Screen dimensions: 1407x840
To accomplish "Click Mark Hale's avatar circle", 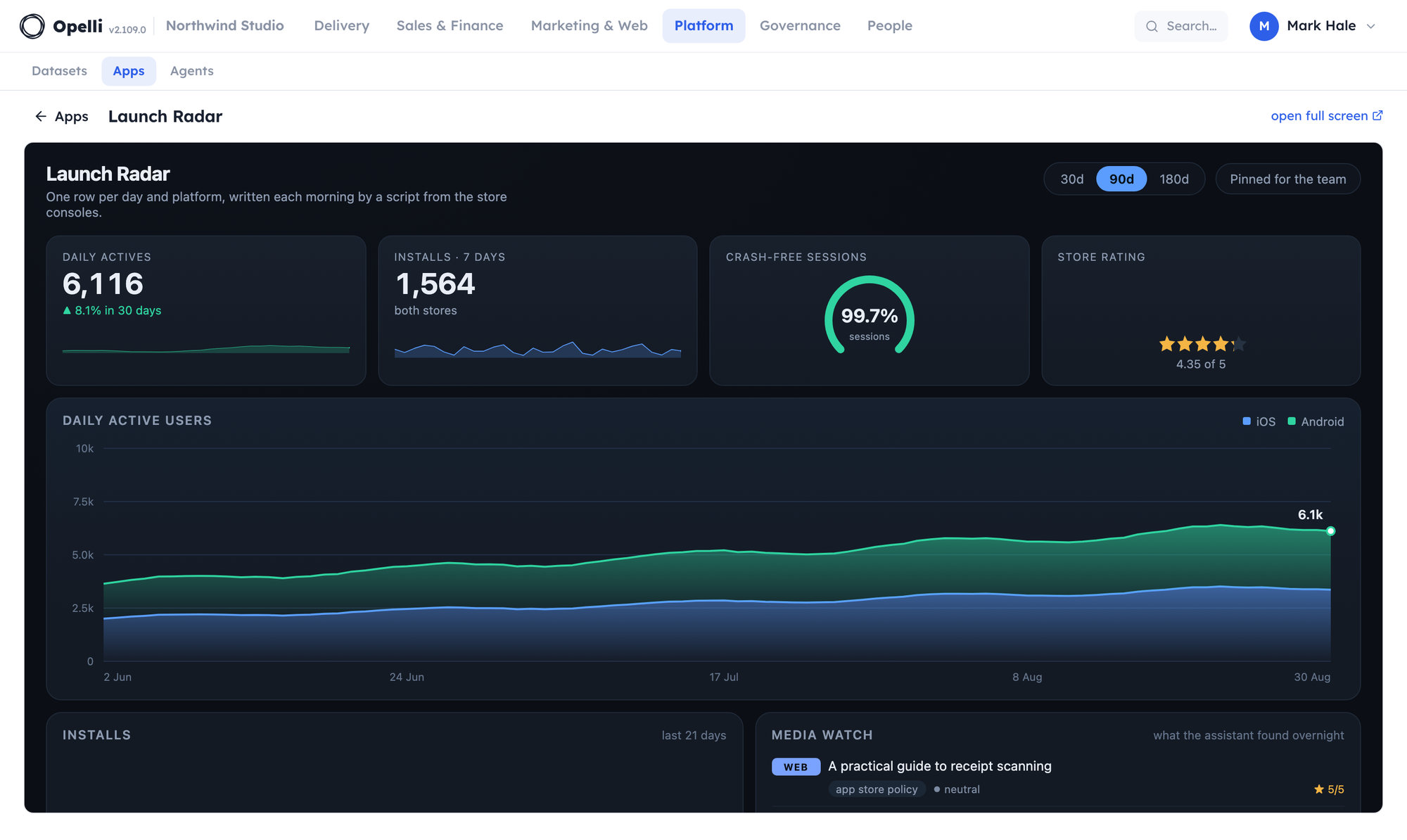I will pos(1263,26).
